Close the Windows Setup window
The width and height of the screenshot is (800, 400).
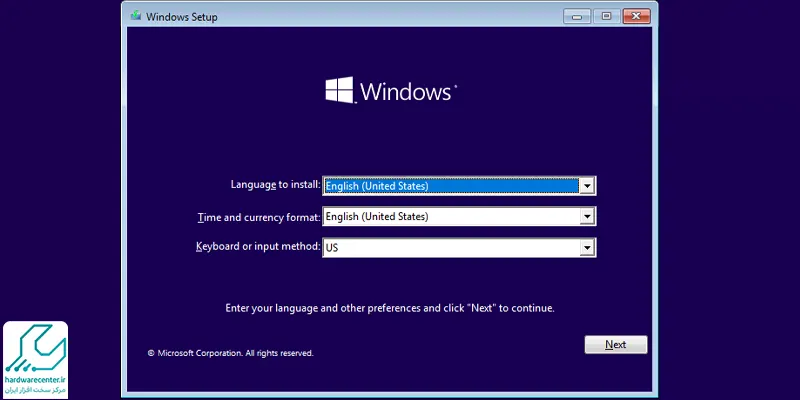tap(636, 16)
